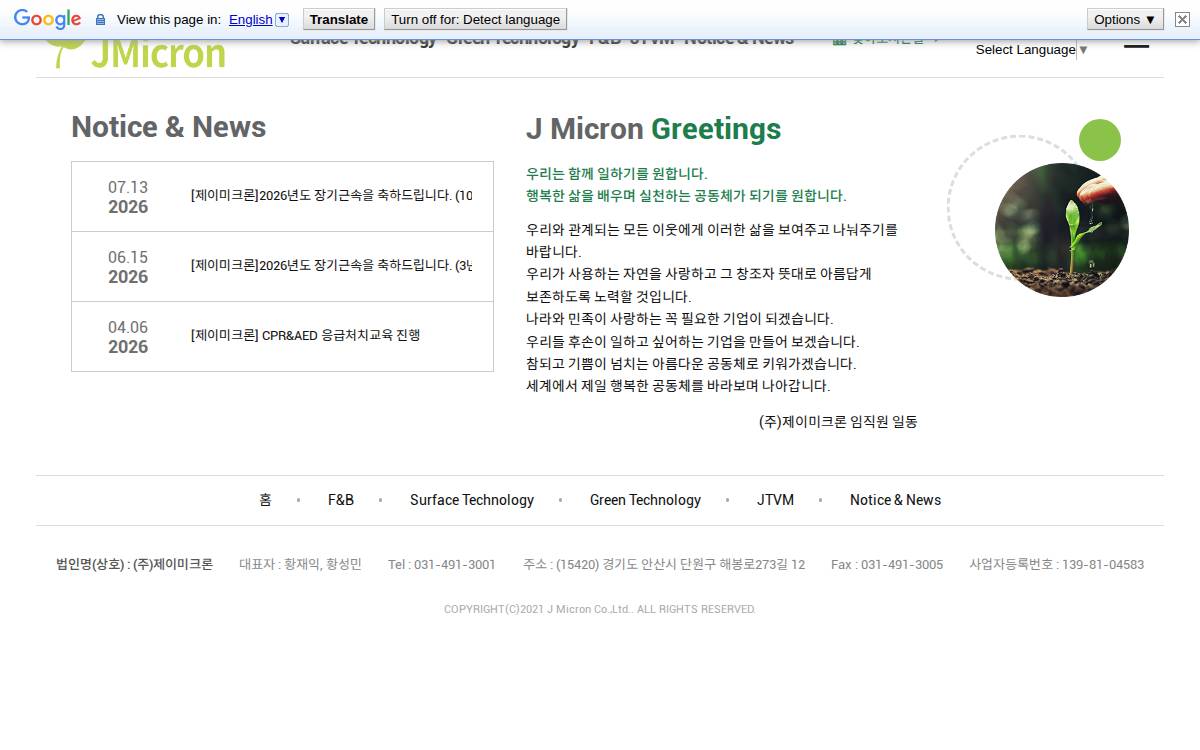Turn off translation for detected language

475,19
